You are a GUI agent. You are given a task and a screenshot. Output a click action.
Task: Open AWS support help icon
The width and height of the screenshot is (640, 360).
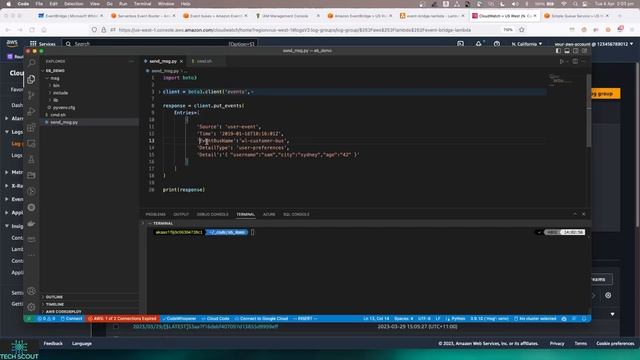click(x=497, y=44)
